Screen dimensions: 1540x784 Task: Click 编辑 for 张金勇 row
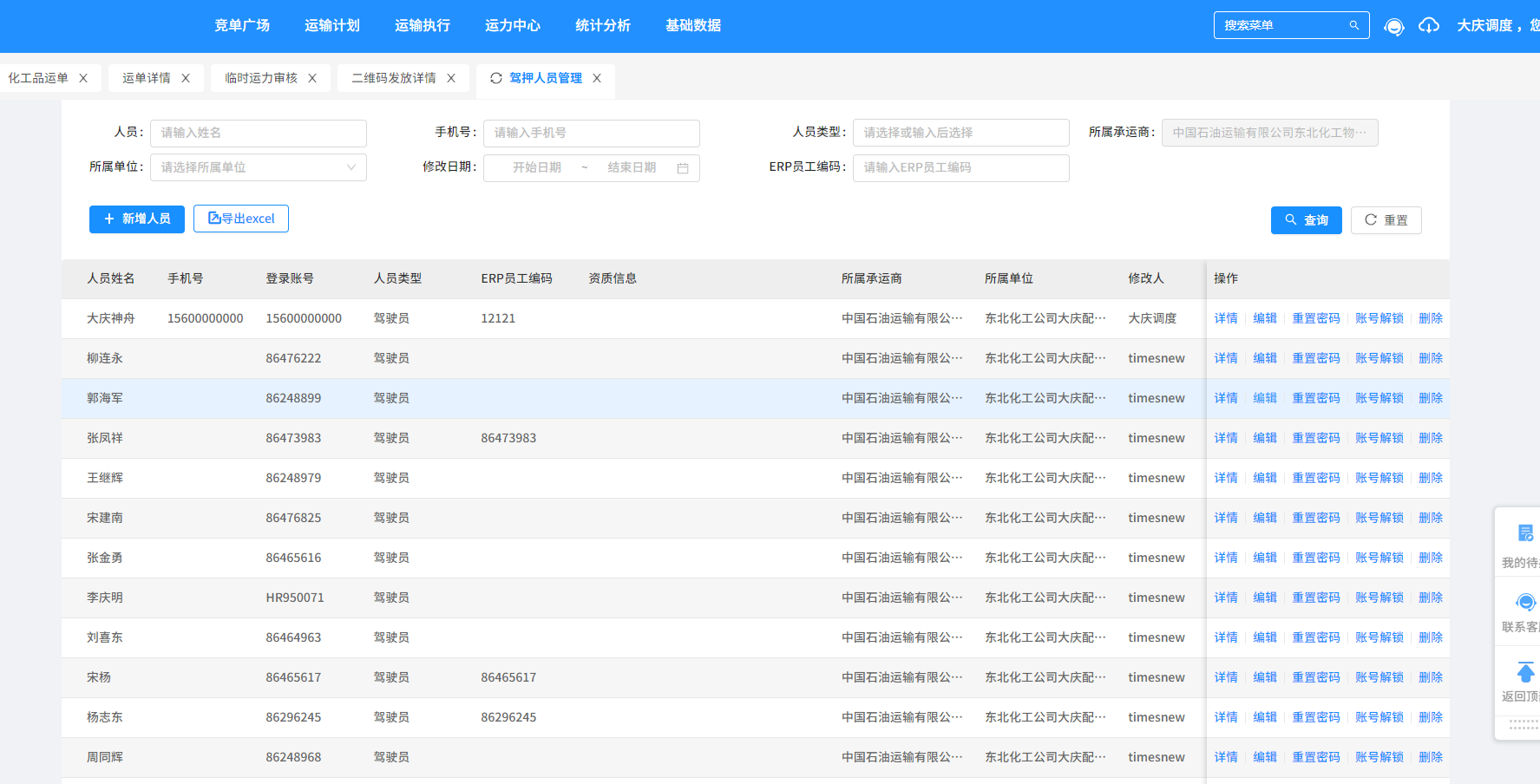pos(1265,558)
